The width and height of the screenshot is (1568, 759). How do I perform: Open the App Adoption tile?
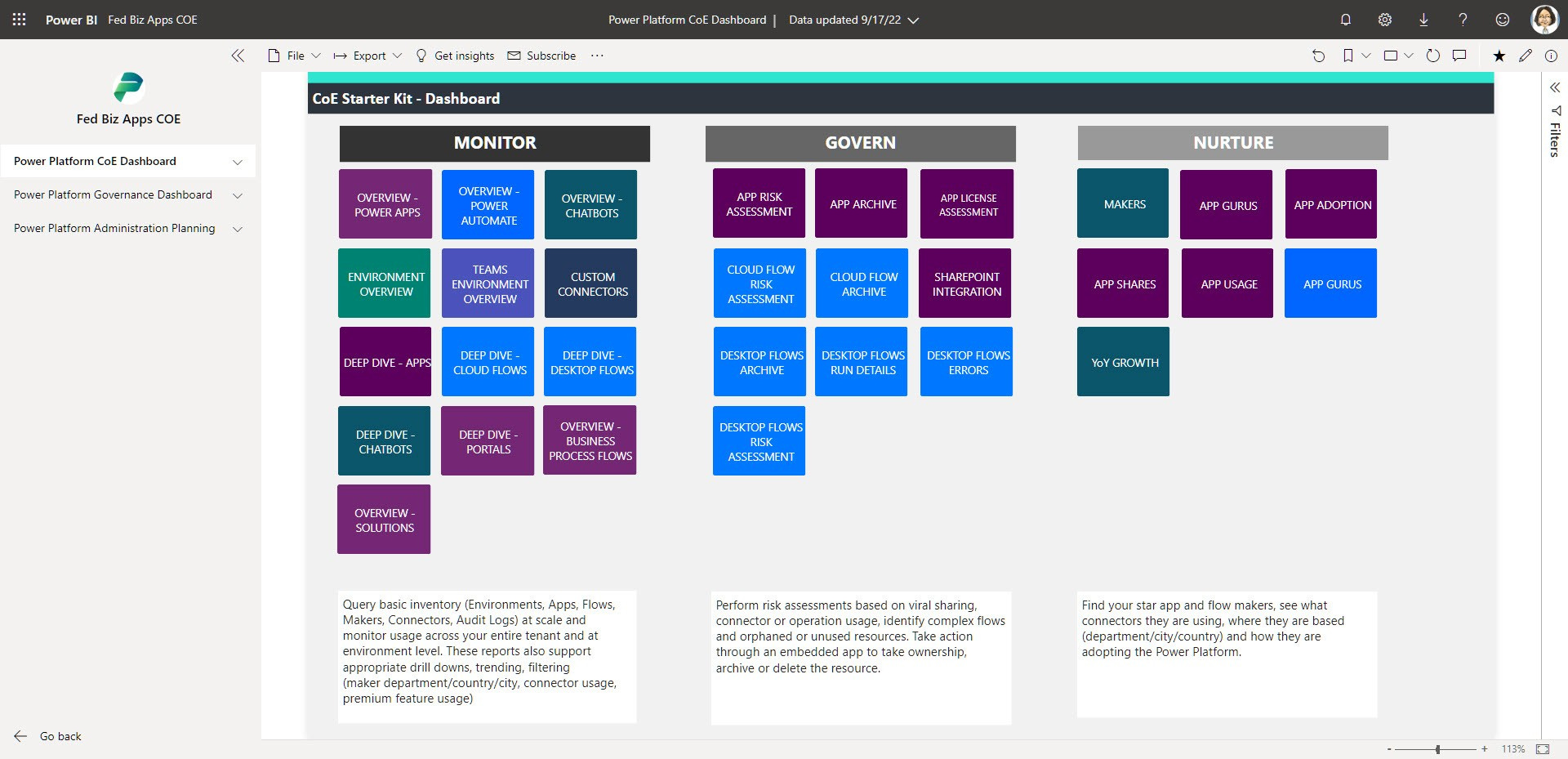(x=1331, y=204)
